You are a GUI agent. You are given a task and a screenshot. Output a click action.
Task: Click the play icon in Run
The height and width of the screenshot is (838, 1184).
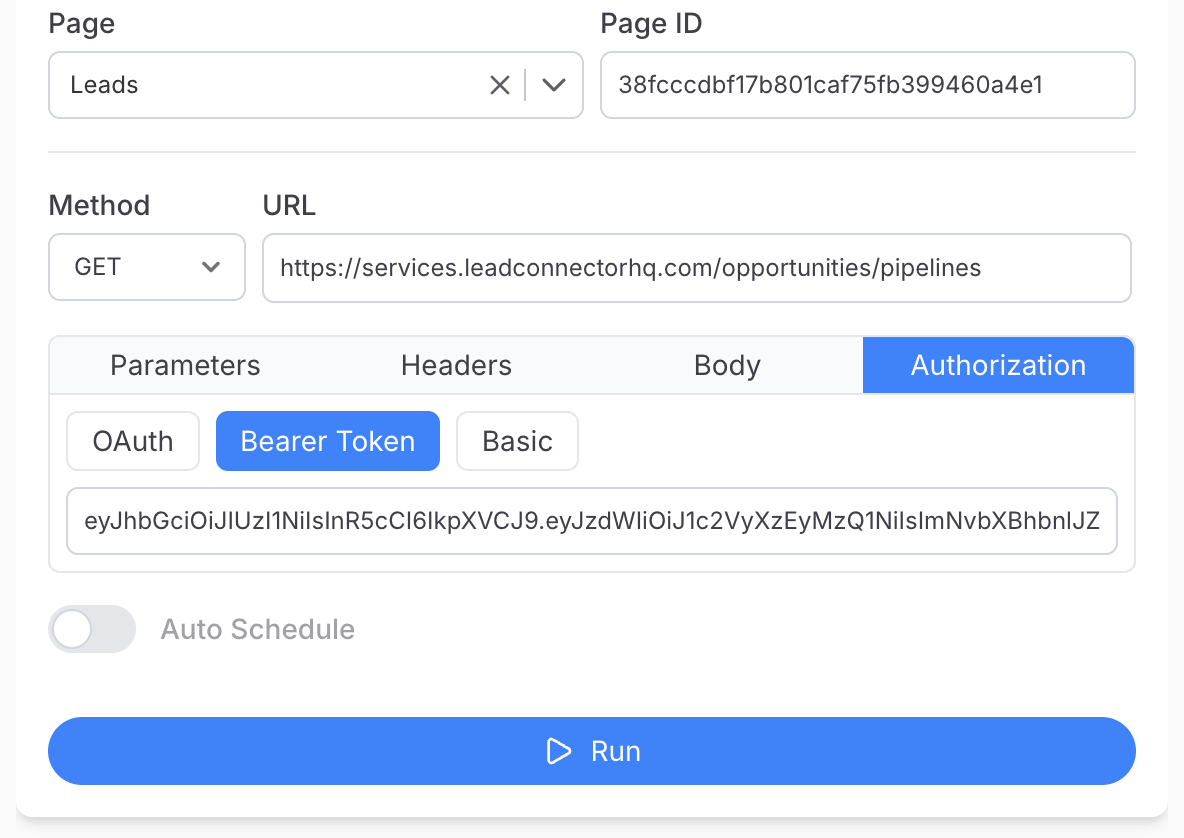[x=558, y=751]
